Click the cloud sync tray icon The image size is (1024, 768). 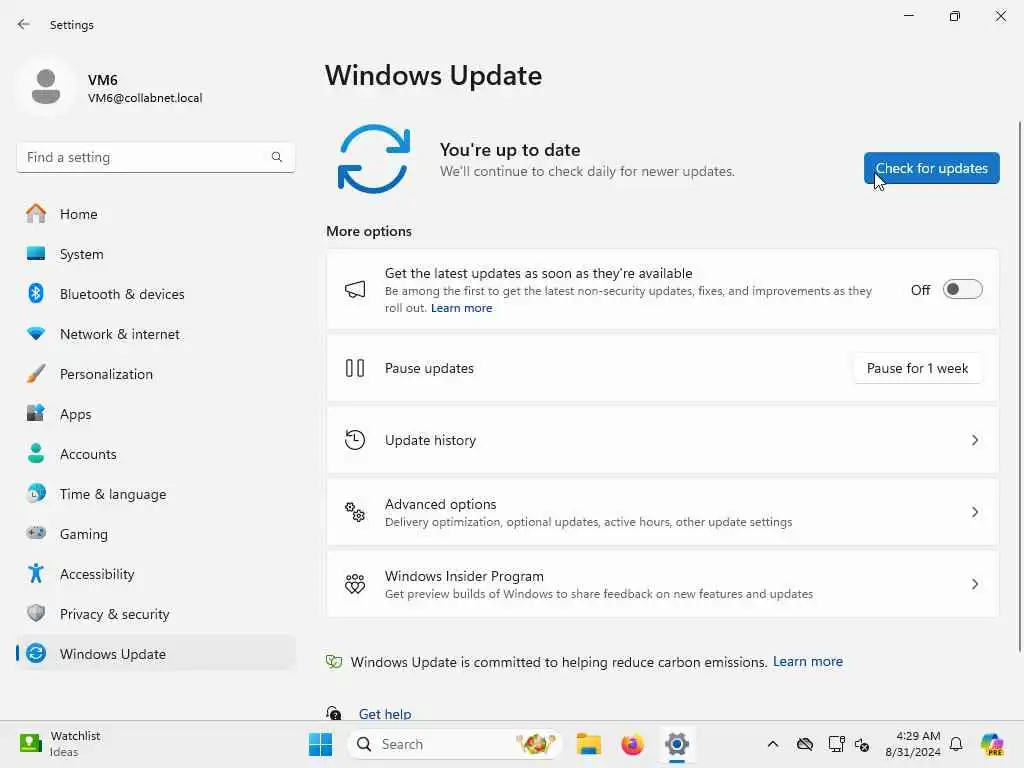[x=805, y=744]
